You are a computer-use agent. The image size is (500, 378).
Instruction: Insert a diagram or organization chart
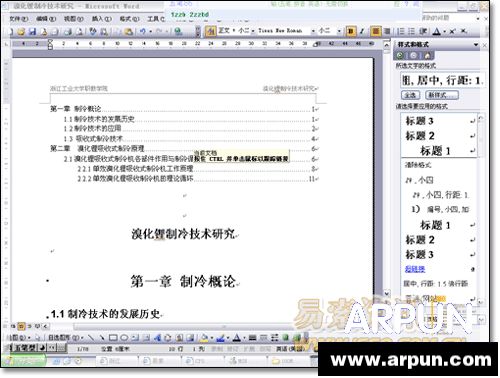tap(168, 337)
